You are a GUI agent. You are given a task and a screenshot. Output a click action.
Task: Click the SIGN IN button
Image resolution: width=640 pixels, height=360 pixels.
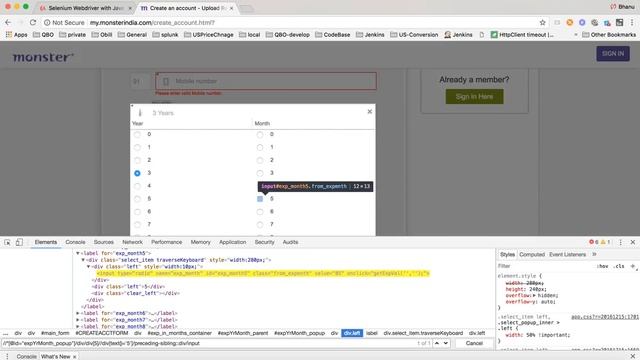click(x=613, y=53)
